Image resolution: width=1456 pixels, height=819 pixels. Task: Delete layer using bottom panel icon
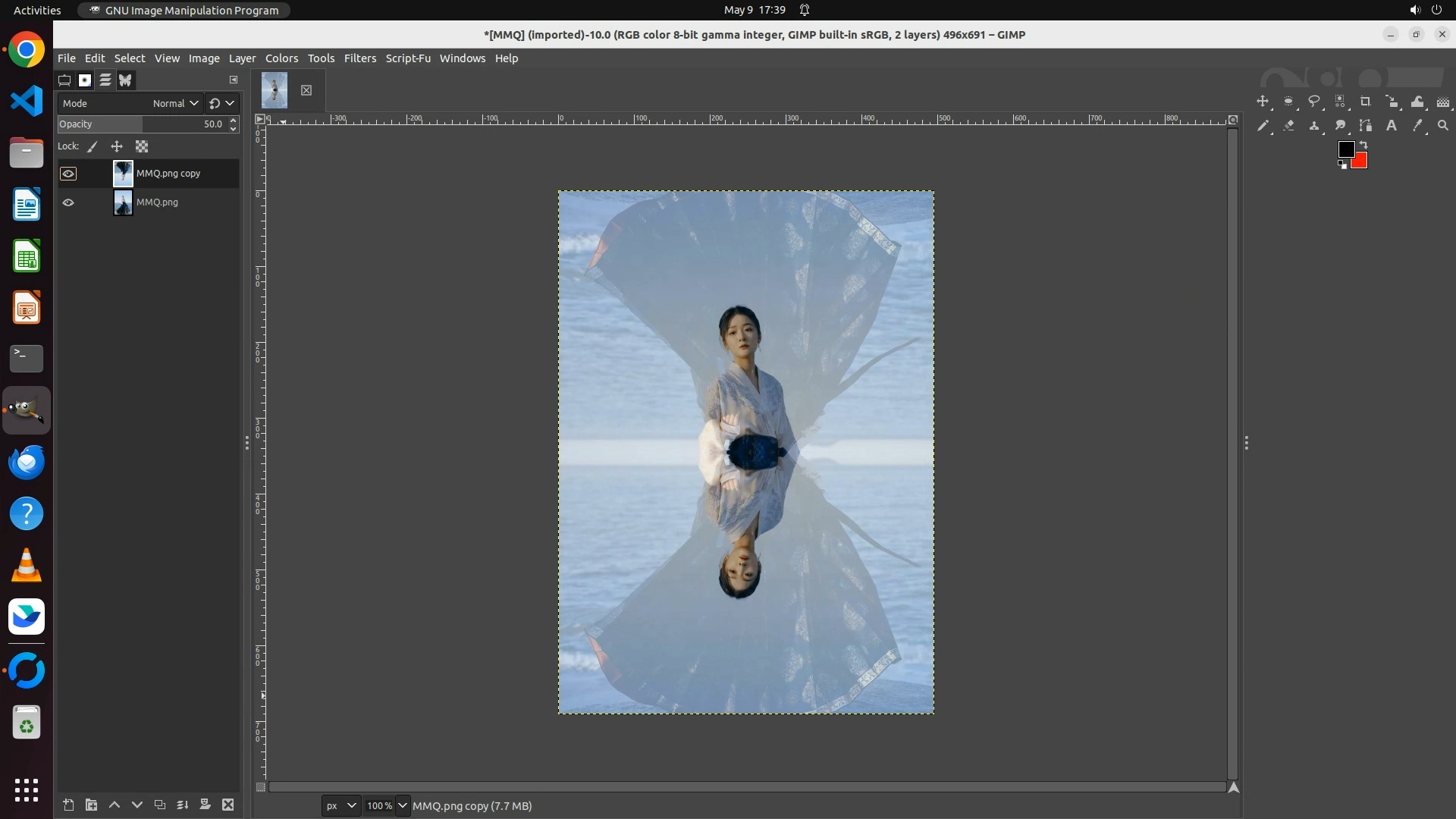coord(227,805)
